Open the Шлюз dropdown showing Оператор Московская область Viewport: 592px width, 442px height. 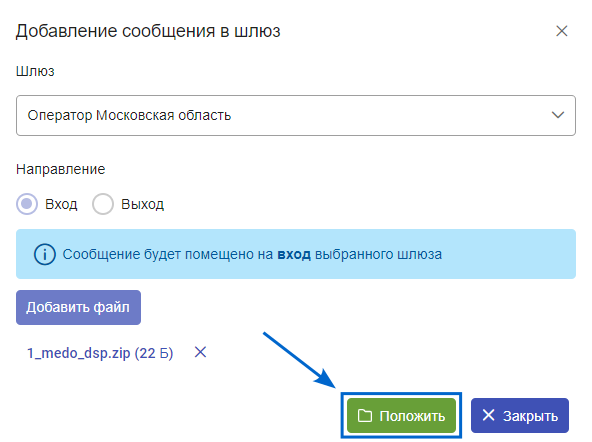[x=296, y=116]
